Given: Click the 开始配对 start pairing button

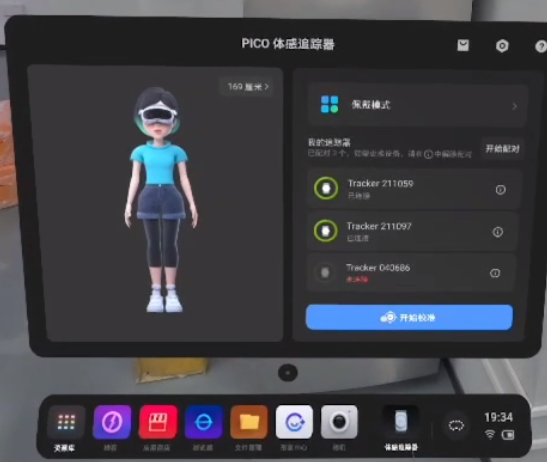Looking at the screenshot, I should (x=502, y=149).
